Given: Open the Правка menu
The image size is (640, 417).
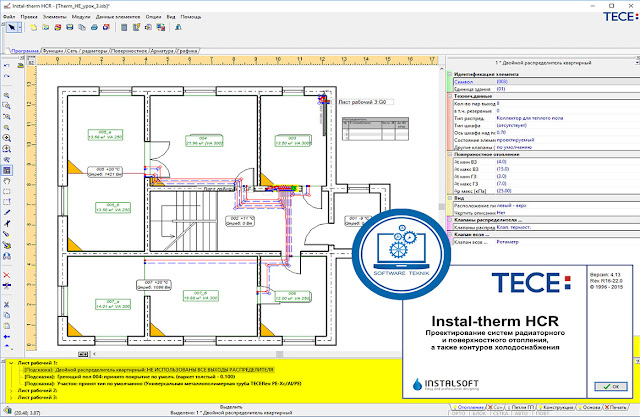Looking at the screenshot, I should 29,17.
